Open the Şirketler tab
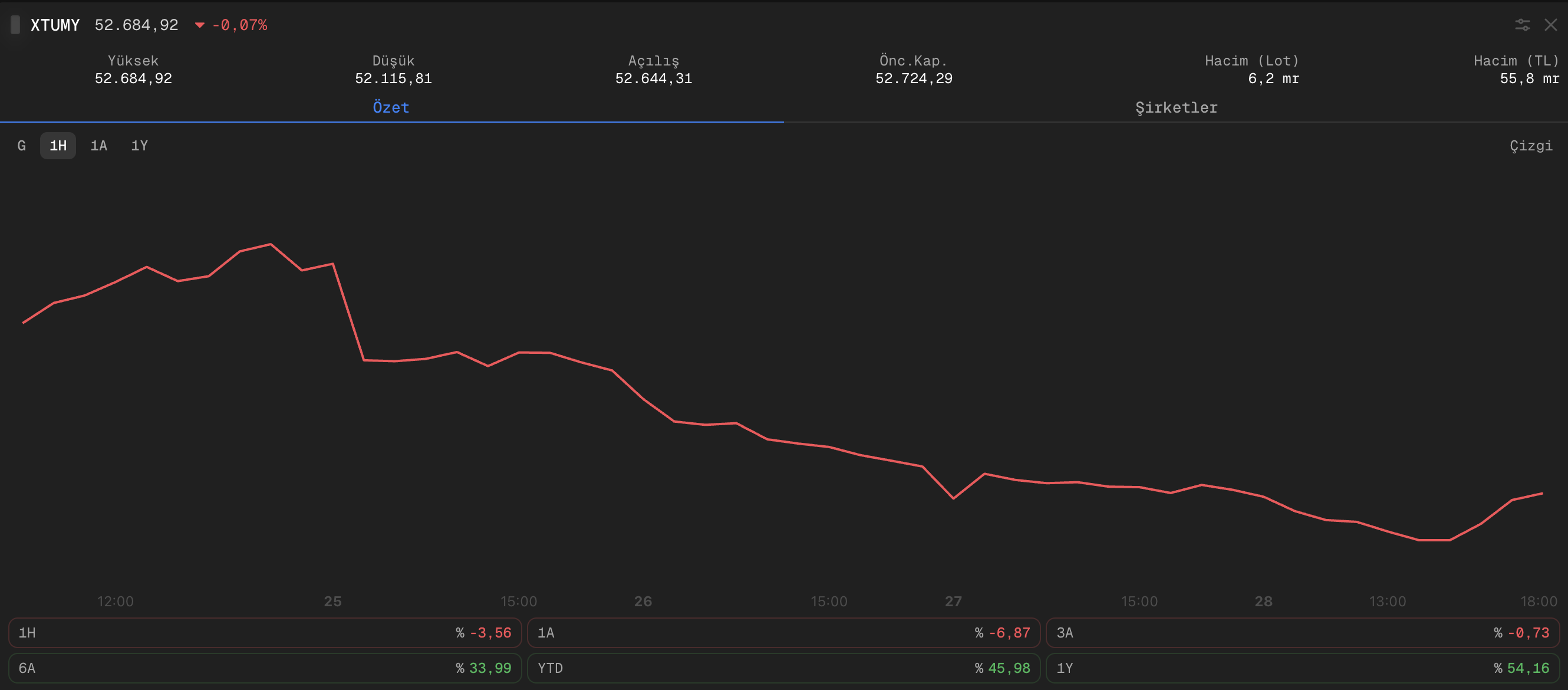1568x690 pixels. point(1175,108)
